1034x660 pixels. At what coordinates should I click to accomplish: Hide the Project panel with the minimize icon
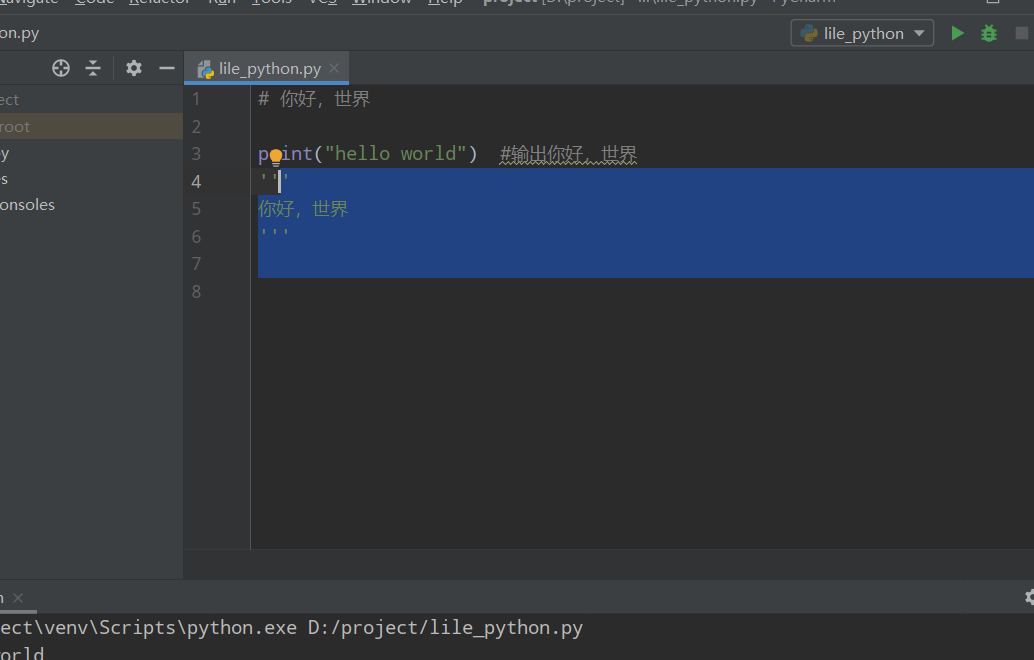point(166,68)
